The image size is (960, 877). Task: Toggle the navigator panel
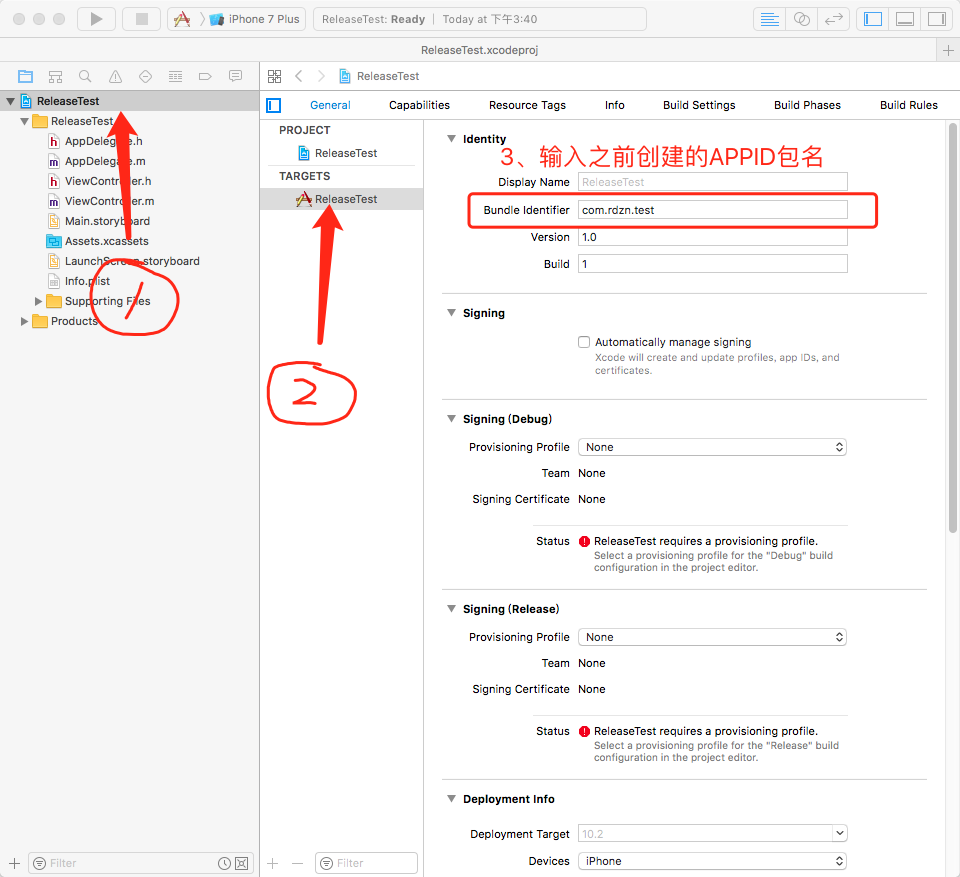(x=872, y=19)
